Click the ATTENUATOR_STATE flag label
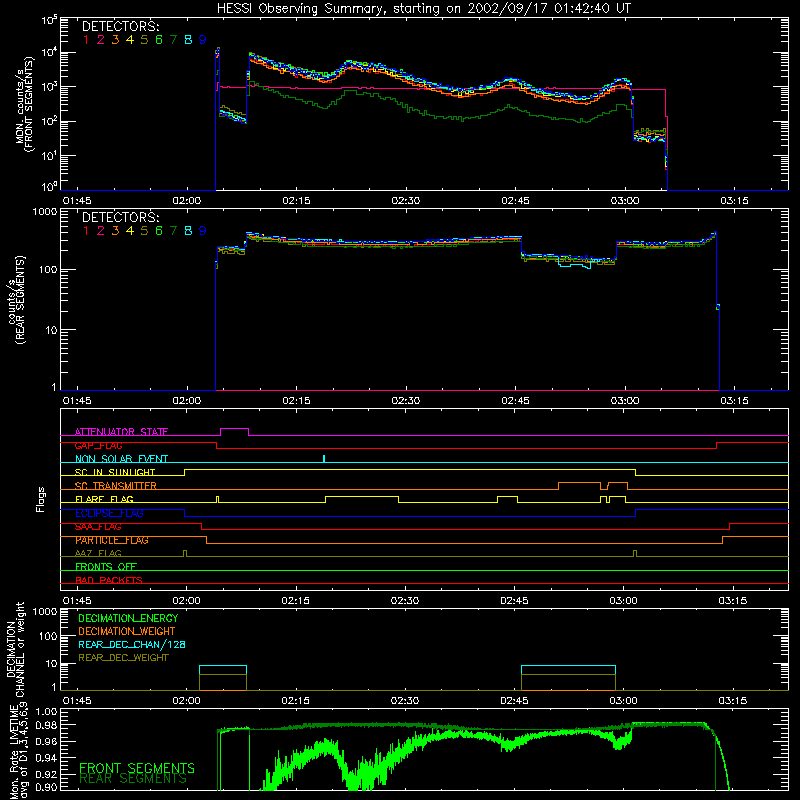Screen dimensions: 800x800 coord(121,432)
